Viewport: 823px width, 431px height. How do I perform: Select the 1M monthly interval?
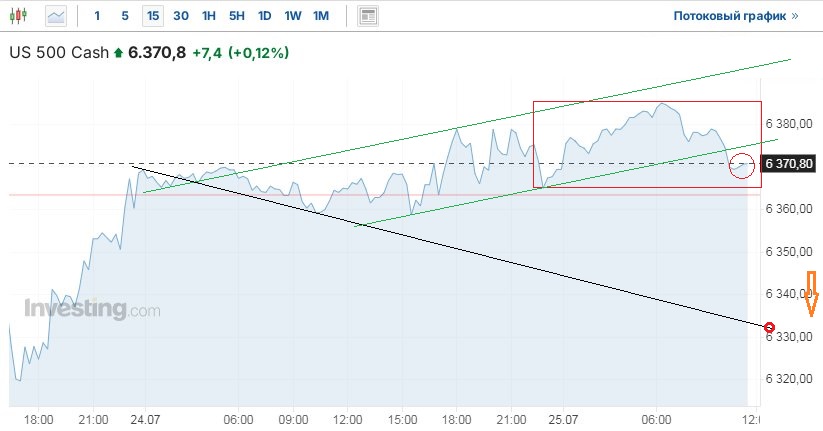(x=320, y=16)
